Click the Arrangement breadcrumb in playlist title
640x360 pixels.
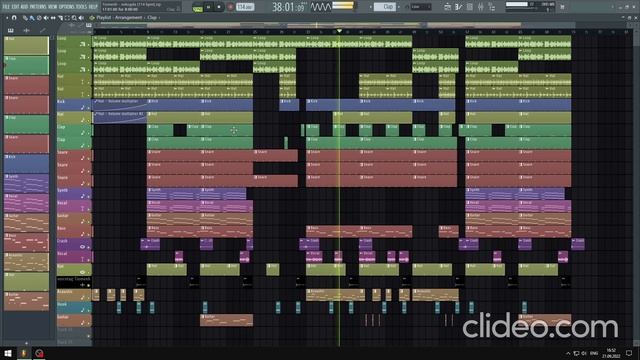[x=129, y=18]
